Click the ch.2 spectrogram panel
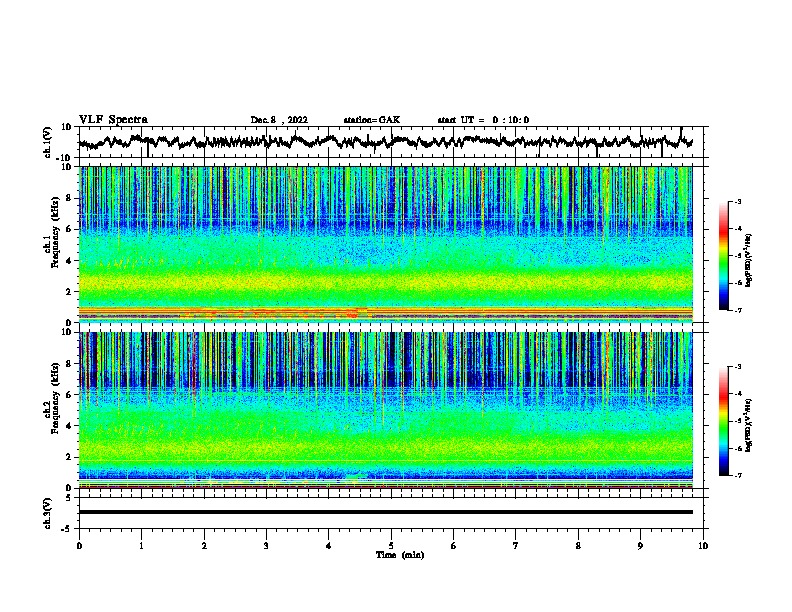Viewport: 792px width, 612px height. pos(385,410)
